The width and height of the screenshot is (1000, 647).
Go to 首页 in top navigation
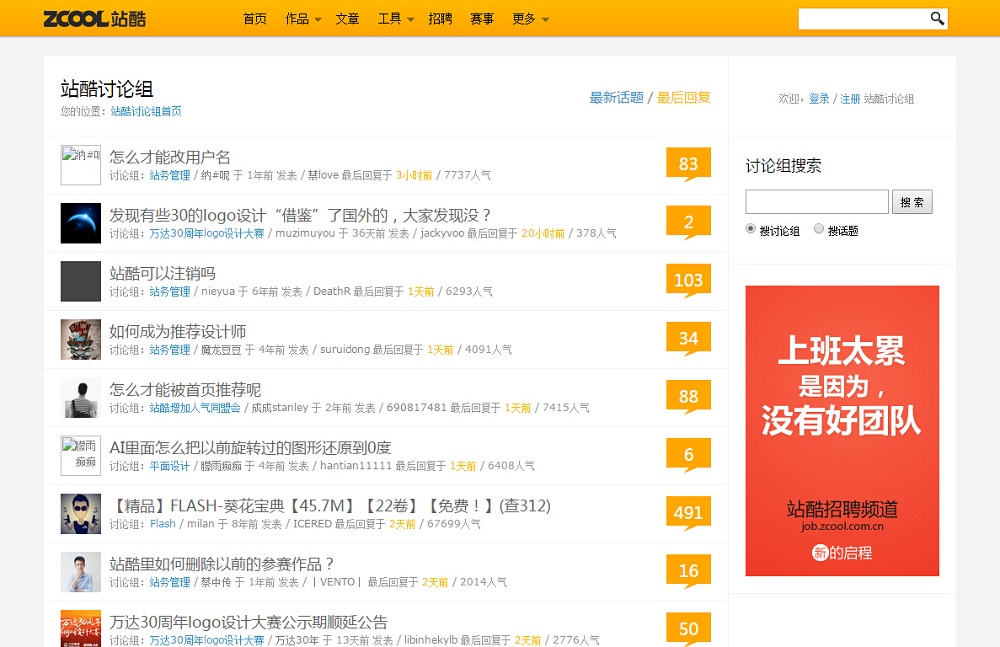[255, 19]
